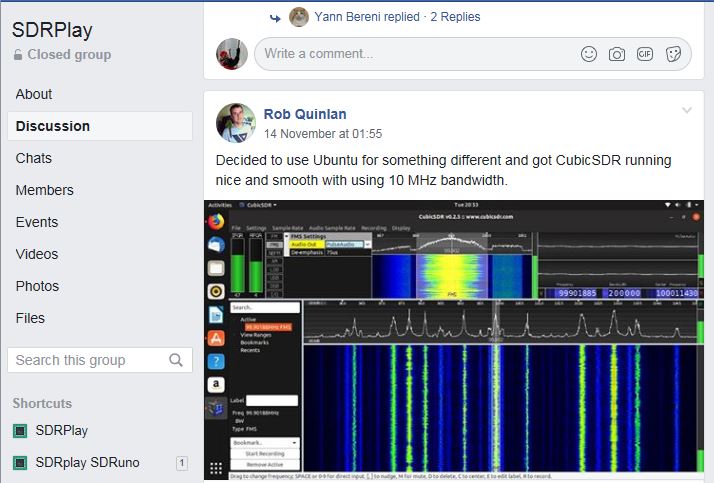Click the Wi-Fi icon in Ubuntu top bar
Image resolution: width=714 pixels, height=483 pixels.
click(x=668, y=205)
